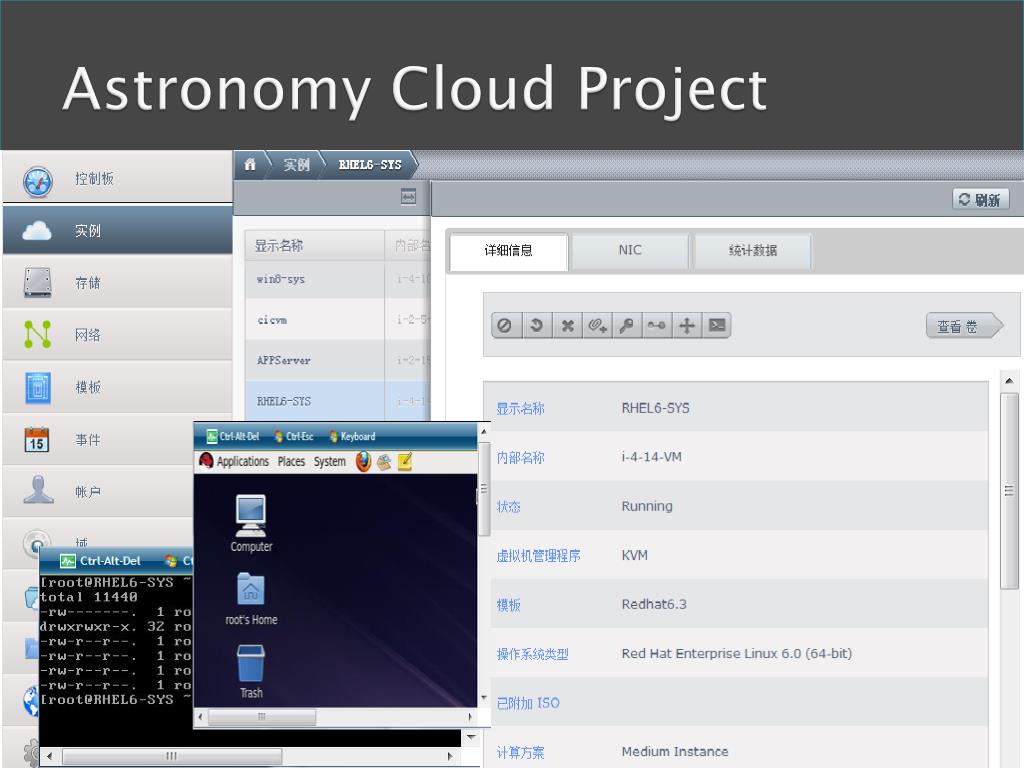
Task: Click the 刷新 refresh button
Action: tap(980, 199)
